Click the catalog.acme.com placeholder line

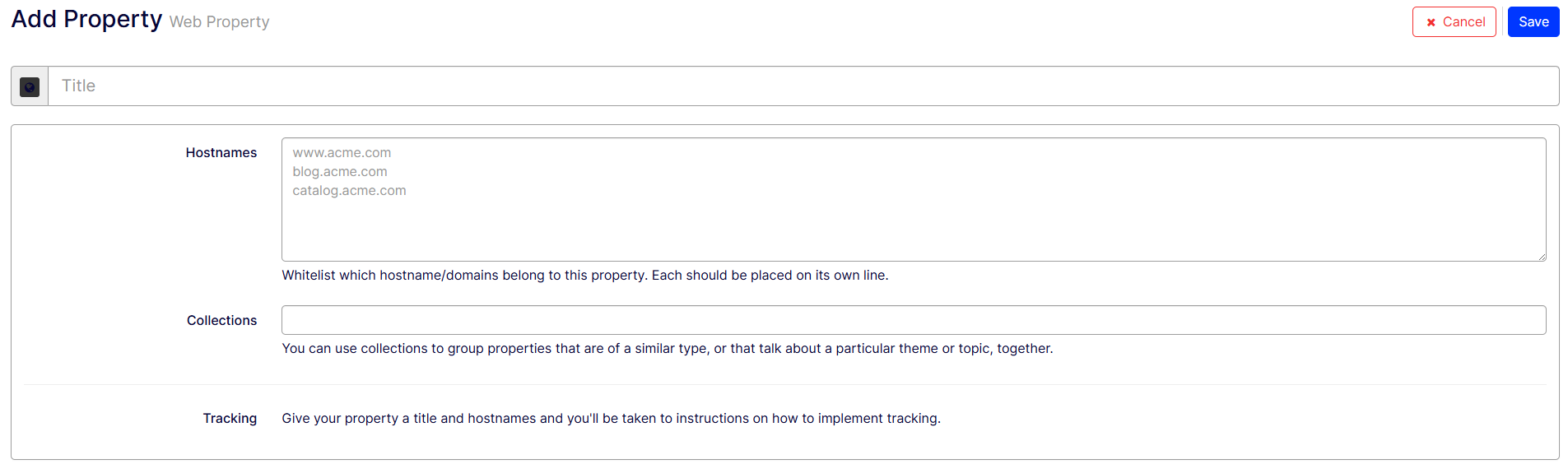point(349,190)
